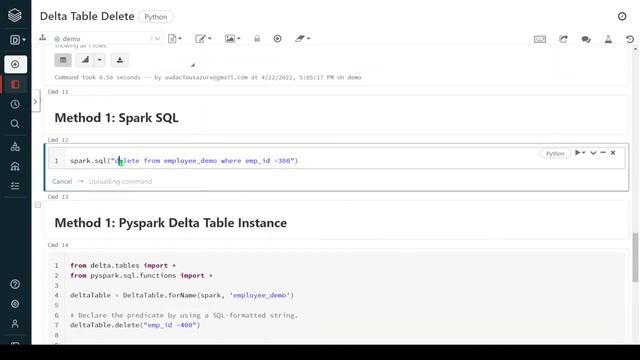Switch output to chart view

point(85,60)
